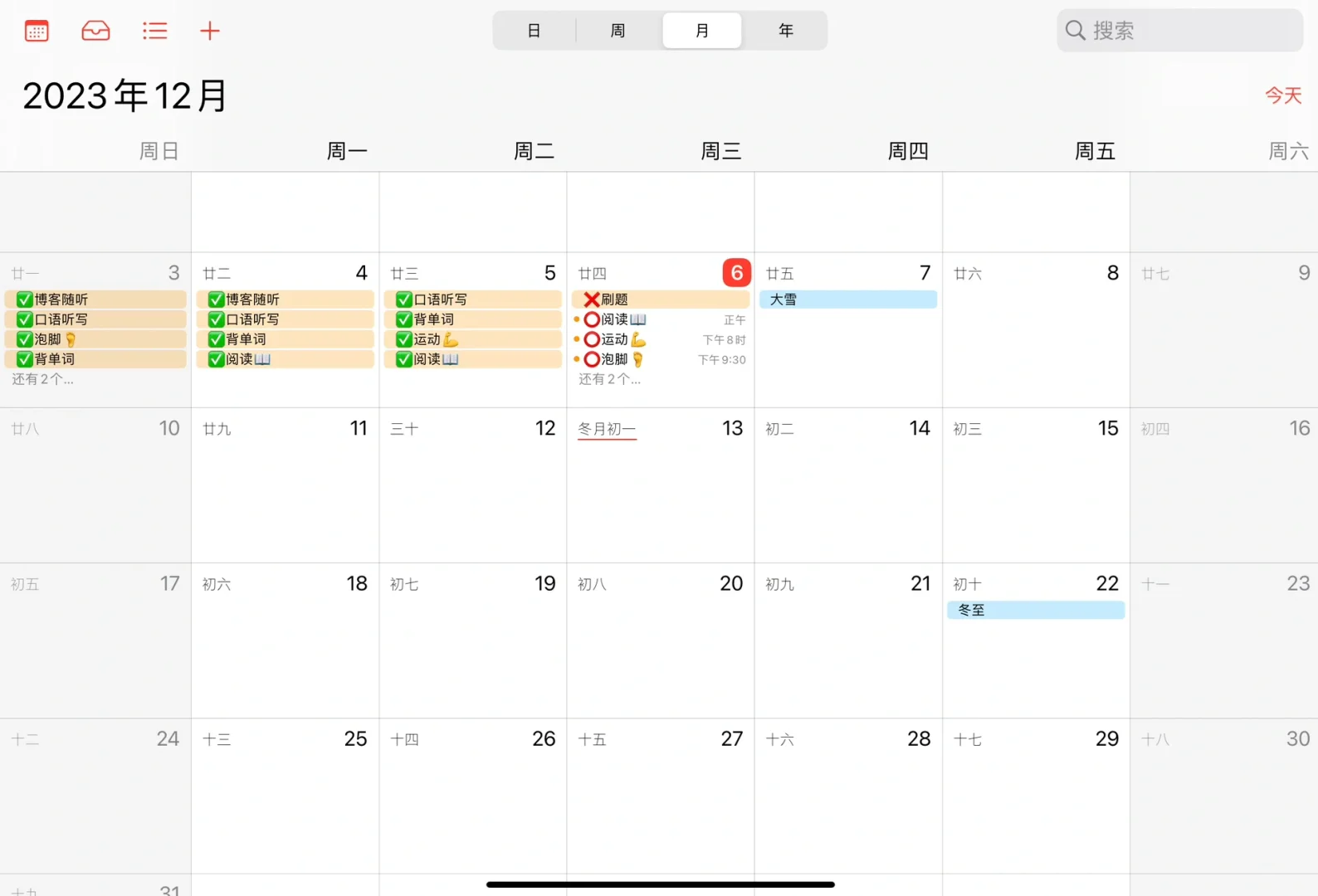This screenshot has width=1318, height=896.
Task: Switch to the 日 day view tab
Action: click(x=535, y=31)
